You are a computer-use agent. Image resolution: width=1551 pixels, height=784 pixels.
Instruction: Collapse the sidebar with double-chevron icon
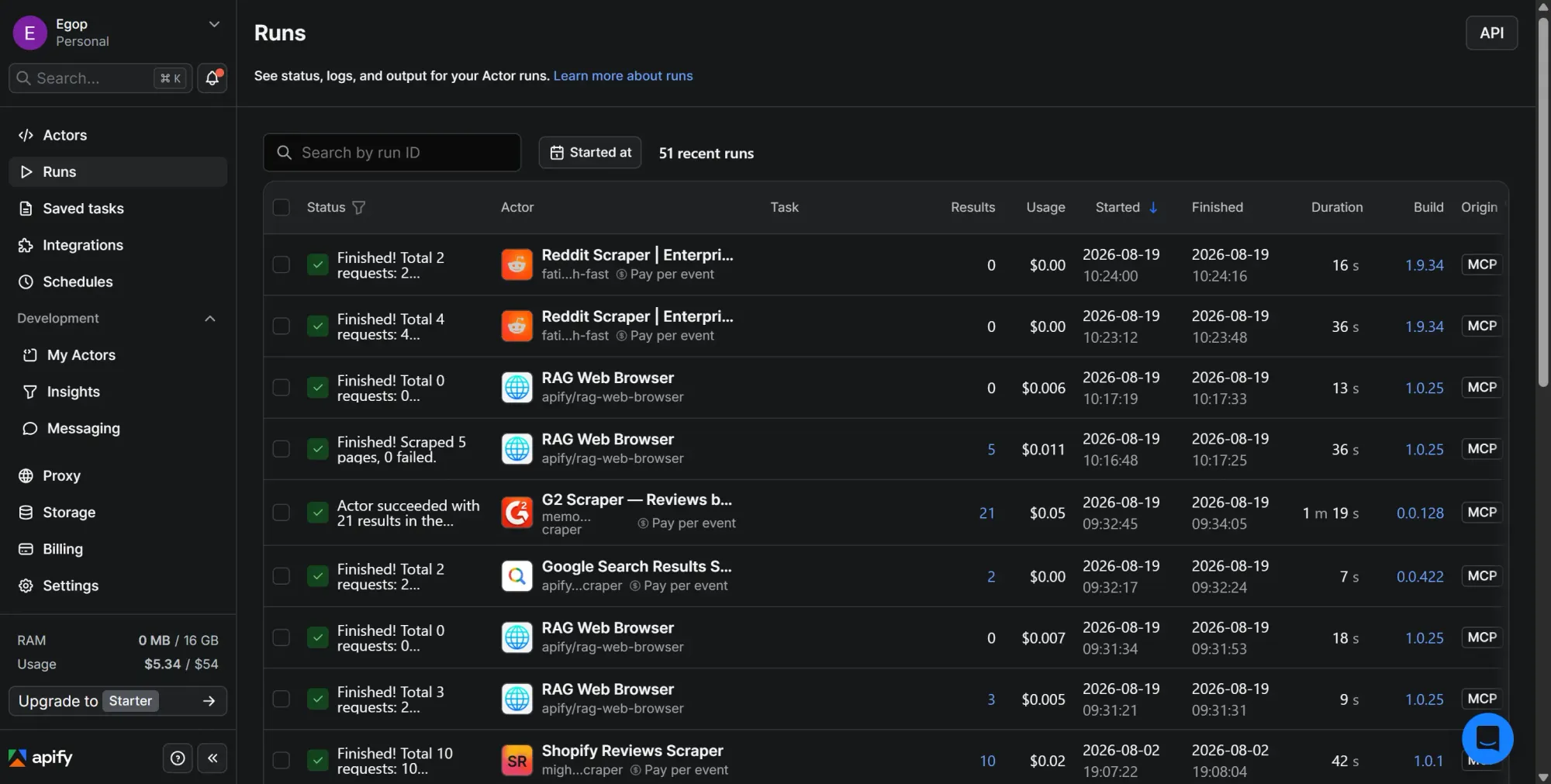pyautogui.click(x=212, y=758)
